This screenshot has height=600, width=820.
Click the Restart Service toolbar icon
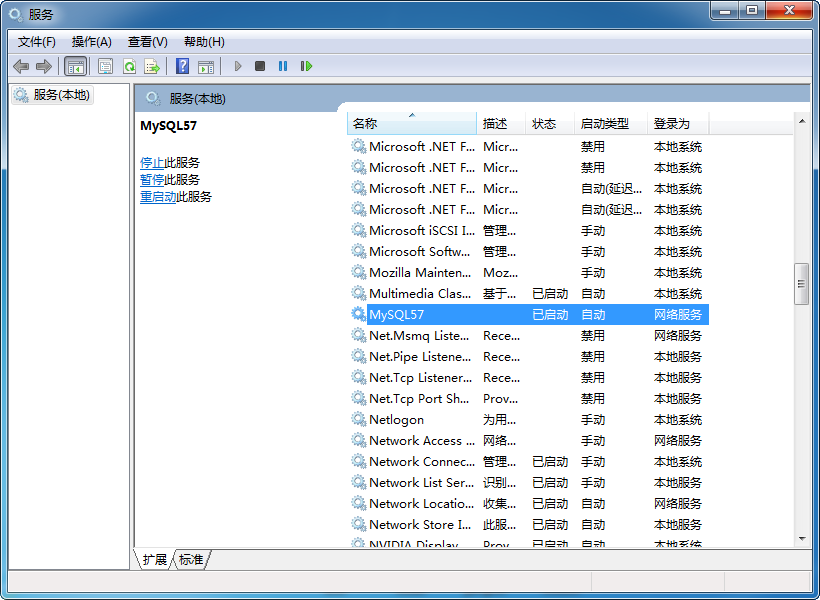306,66
